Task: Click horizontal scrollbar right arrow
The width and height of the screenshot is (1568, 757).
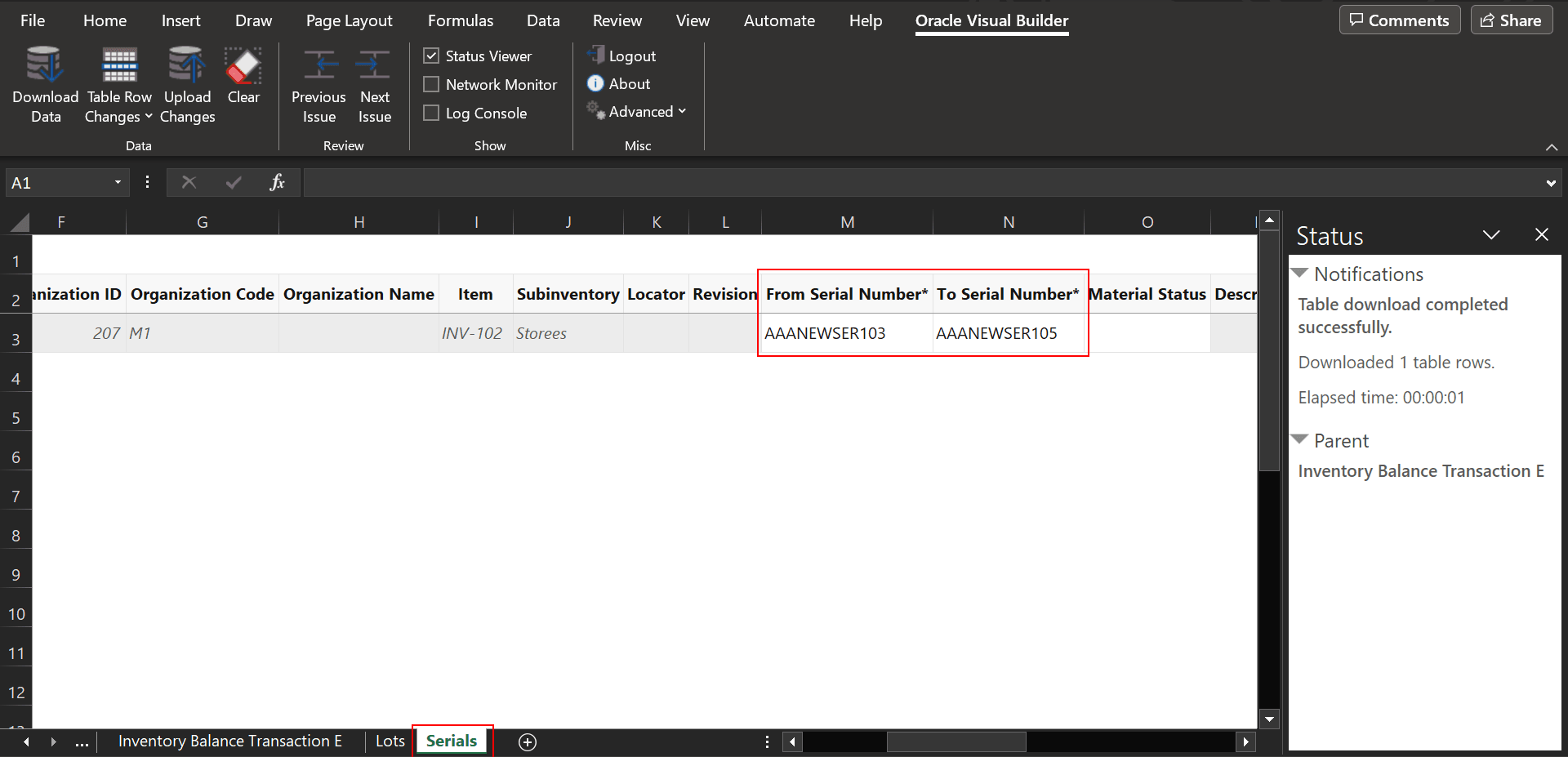Action: click(x=1245, y=741)
